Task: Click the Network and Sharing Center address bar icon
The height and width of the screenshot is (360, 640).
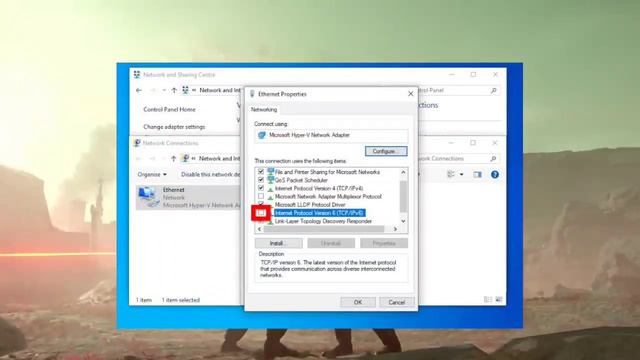Action: click(x=185, y=90)
